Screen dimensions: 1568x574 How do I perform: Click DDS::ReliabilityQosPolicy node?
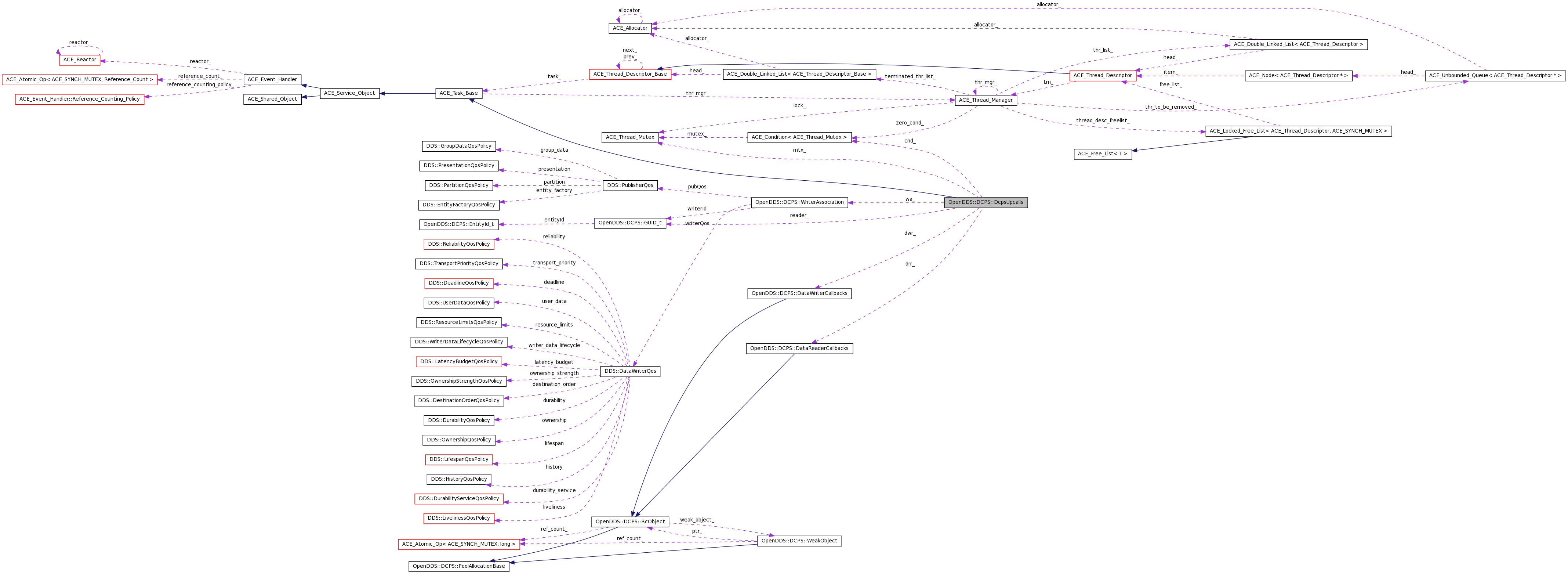point(458,244)
